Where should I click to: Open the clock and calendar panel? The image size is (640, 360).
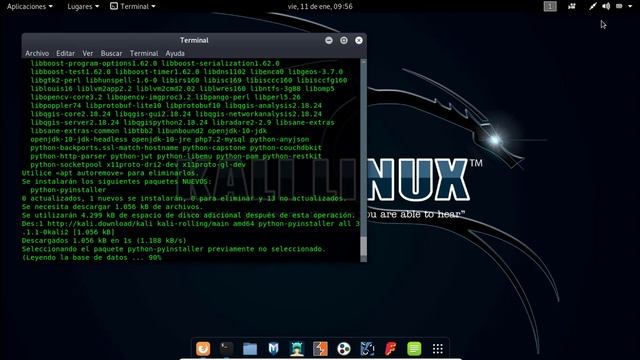320,7
